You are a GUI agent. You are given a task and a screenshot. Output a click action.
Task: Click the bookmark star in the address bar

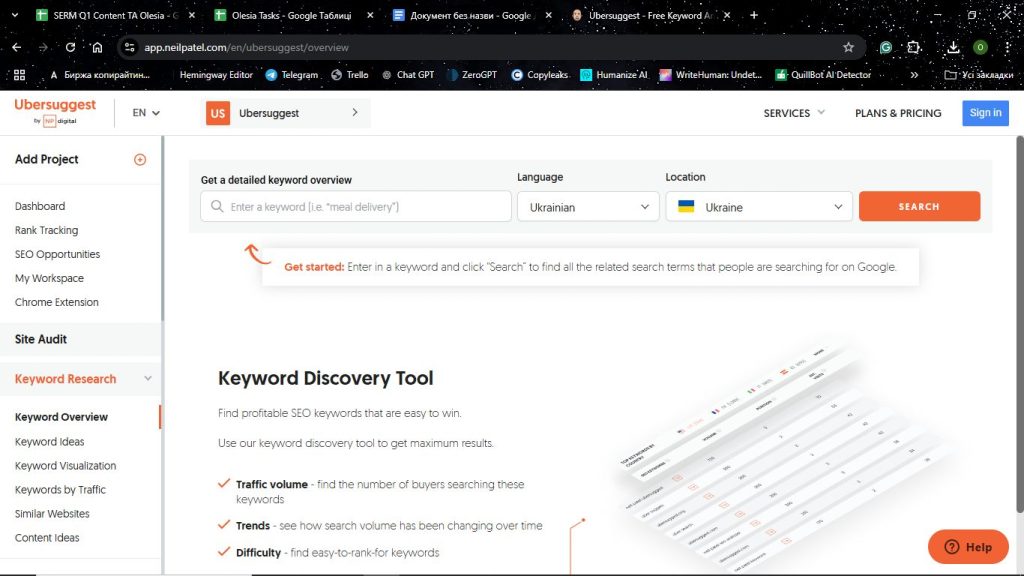pos(847,47)
